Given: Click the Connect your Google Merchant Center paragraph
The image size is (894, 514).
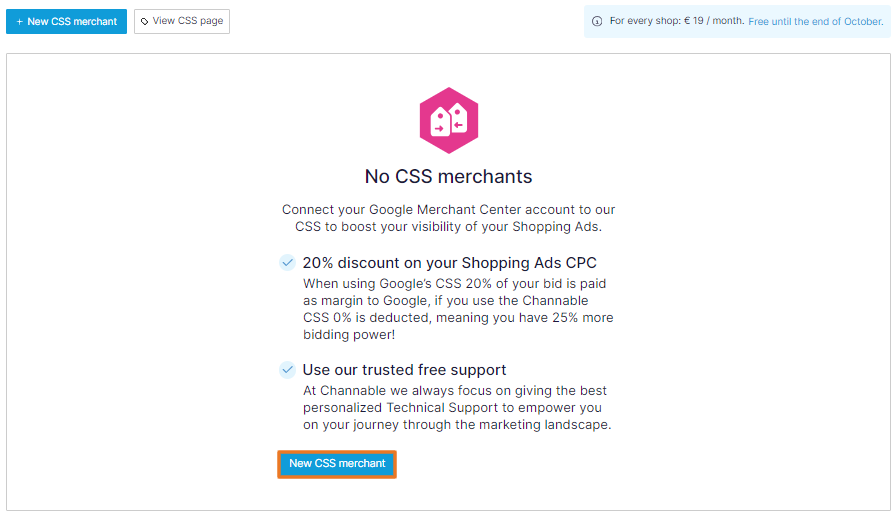Looking at the screenshot, I should (x=448, y=218).
